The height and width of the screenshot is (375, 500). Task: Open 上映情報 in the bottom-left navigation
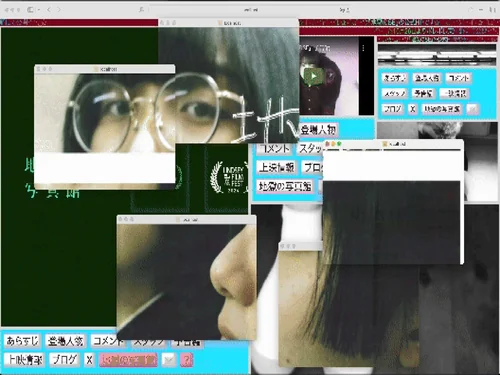(x=24, y=360)
